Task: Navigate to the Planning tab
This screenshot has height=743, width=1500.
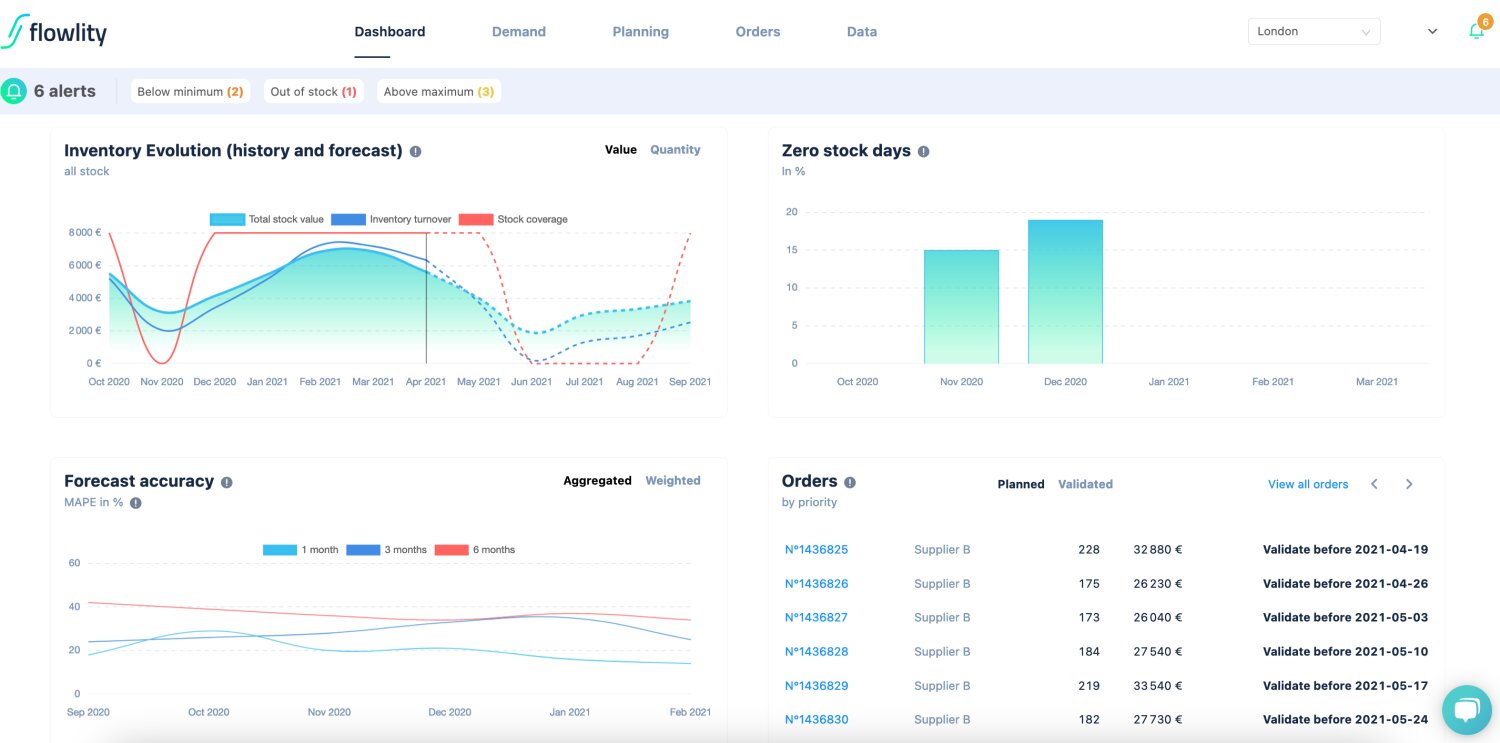Action: [640, 32]
